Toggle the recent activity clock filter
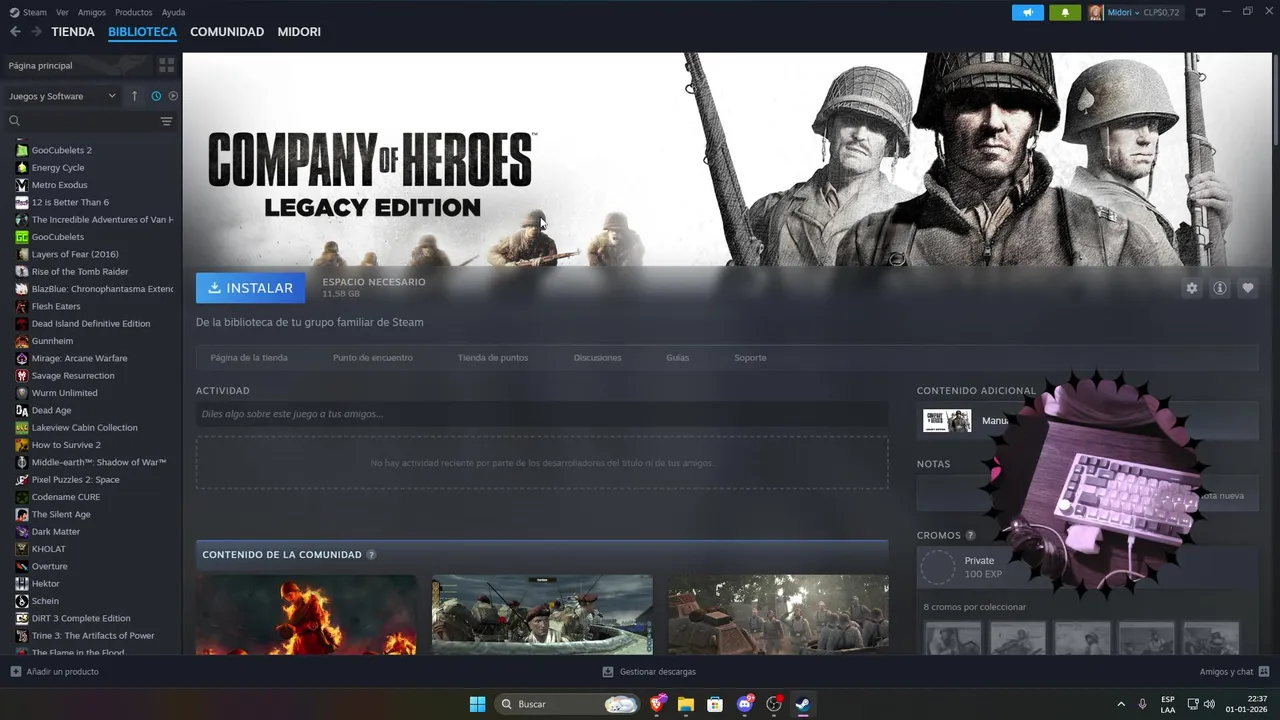The height and width of the screenshot is (720, 1280). (156, 96)
